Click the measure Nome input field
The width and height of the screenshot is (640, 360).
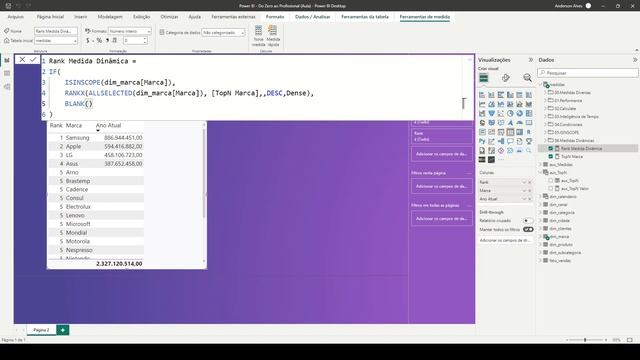tap(56, 31)
